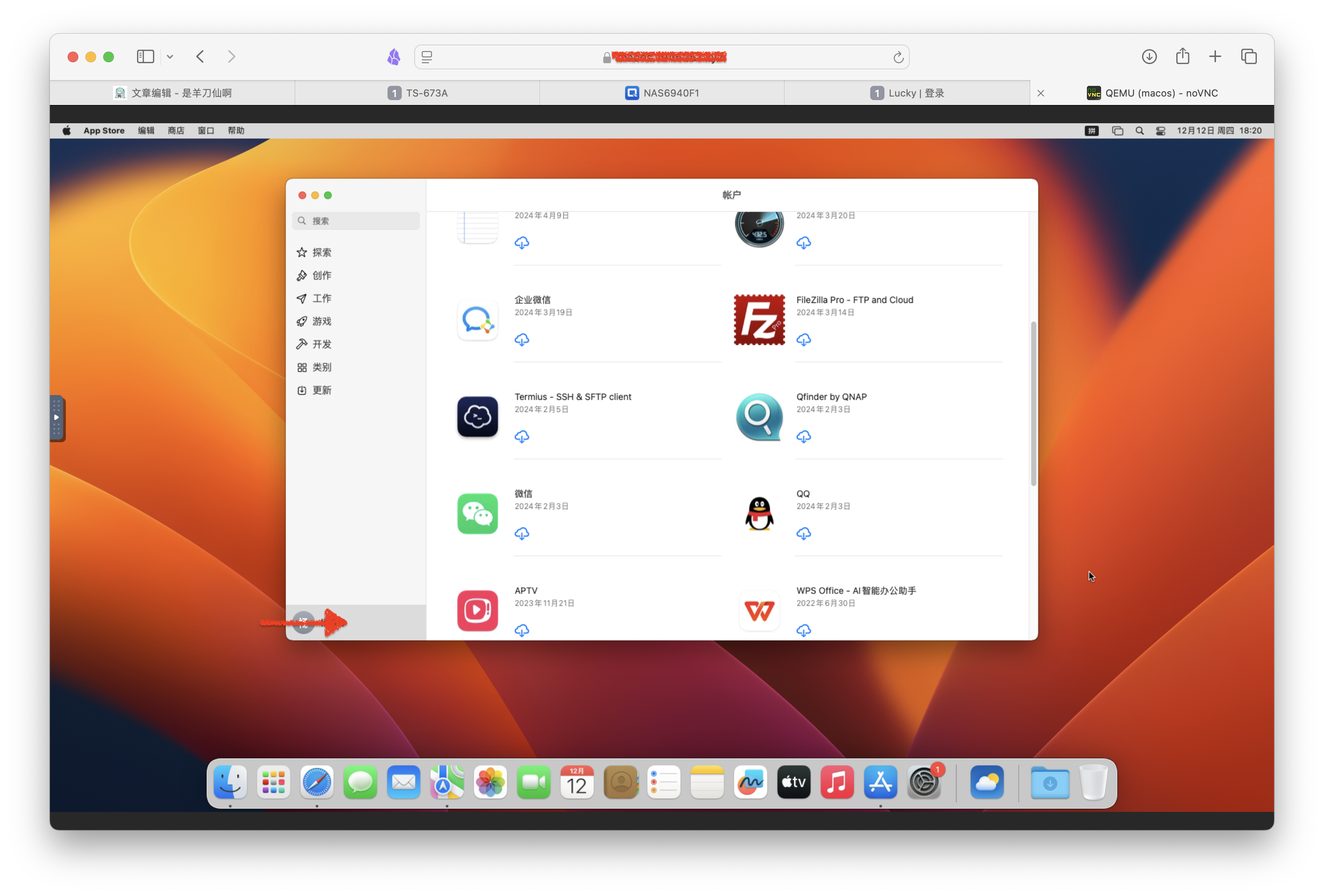Click the input source menu bar icon
The height and width of the screenshot is (896, 1324).
1091,130
